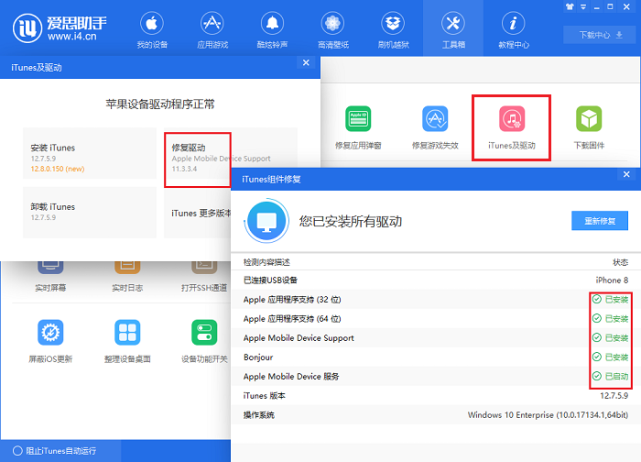Click 已安装 status icon for Bonjour
Screen dimensions: 641x462
click(597, 357)
